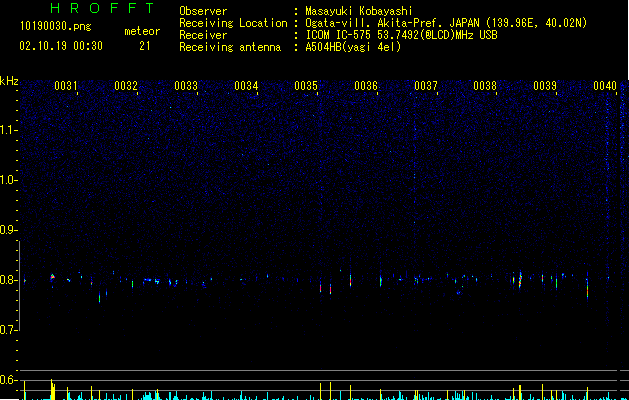Click the Receiving antenna label
629x400 pixels.
pos(230,47)
